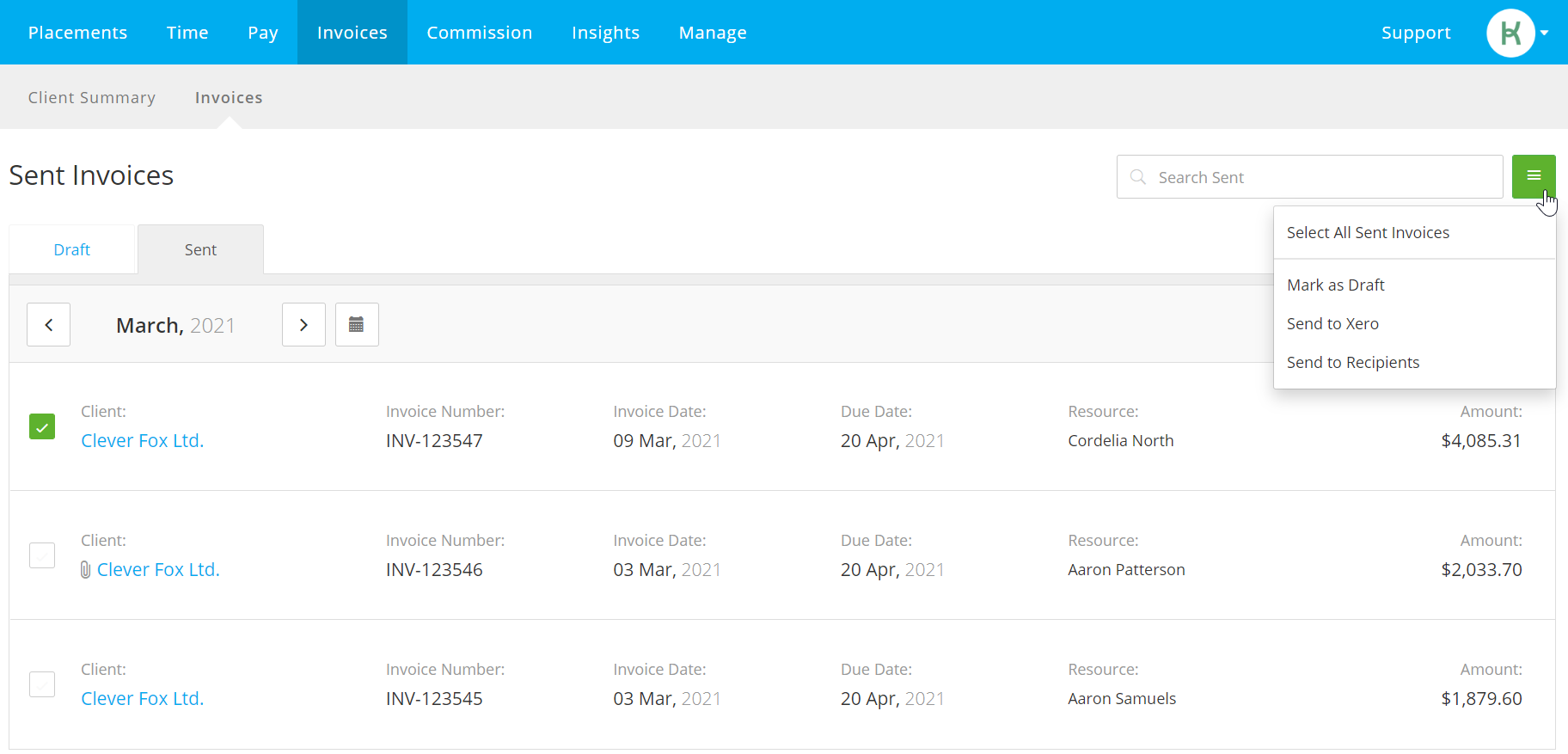Open Time in top navigation

coord(187,33)
